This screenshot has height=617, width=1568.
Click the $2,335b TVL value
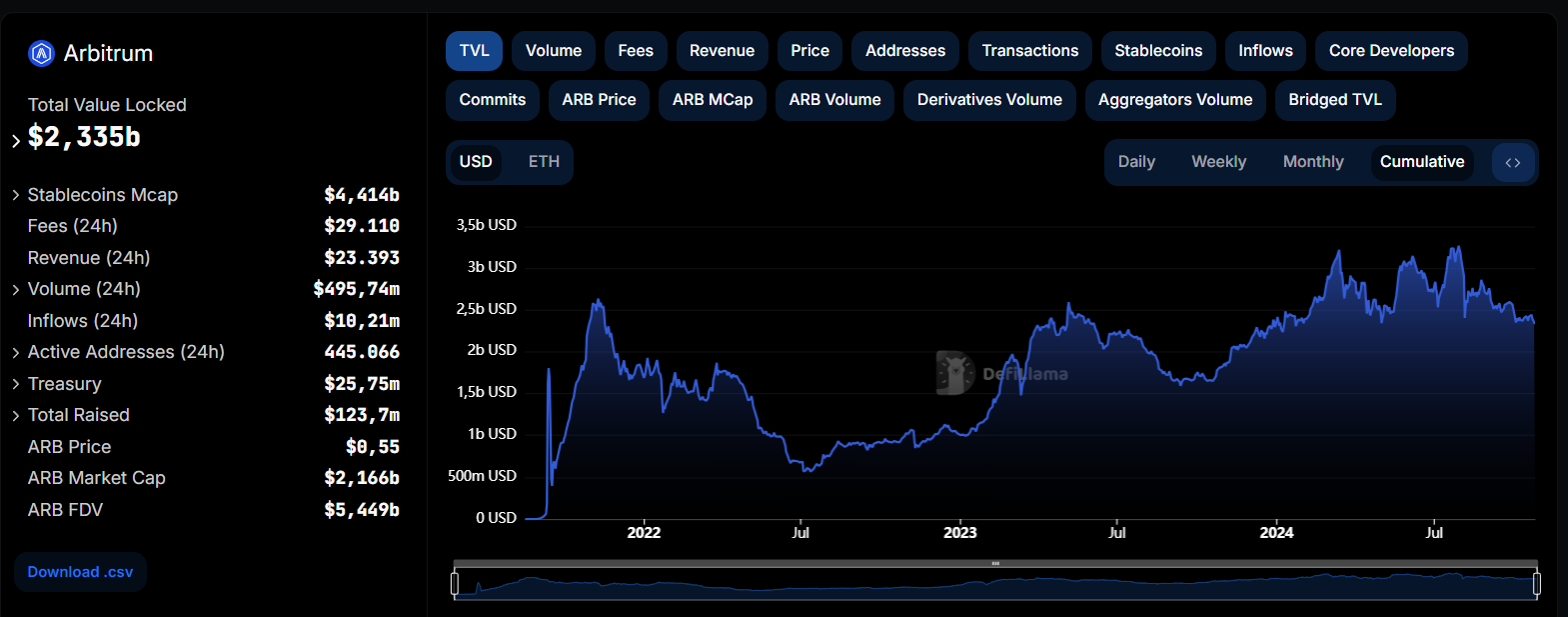point(84,137)
